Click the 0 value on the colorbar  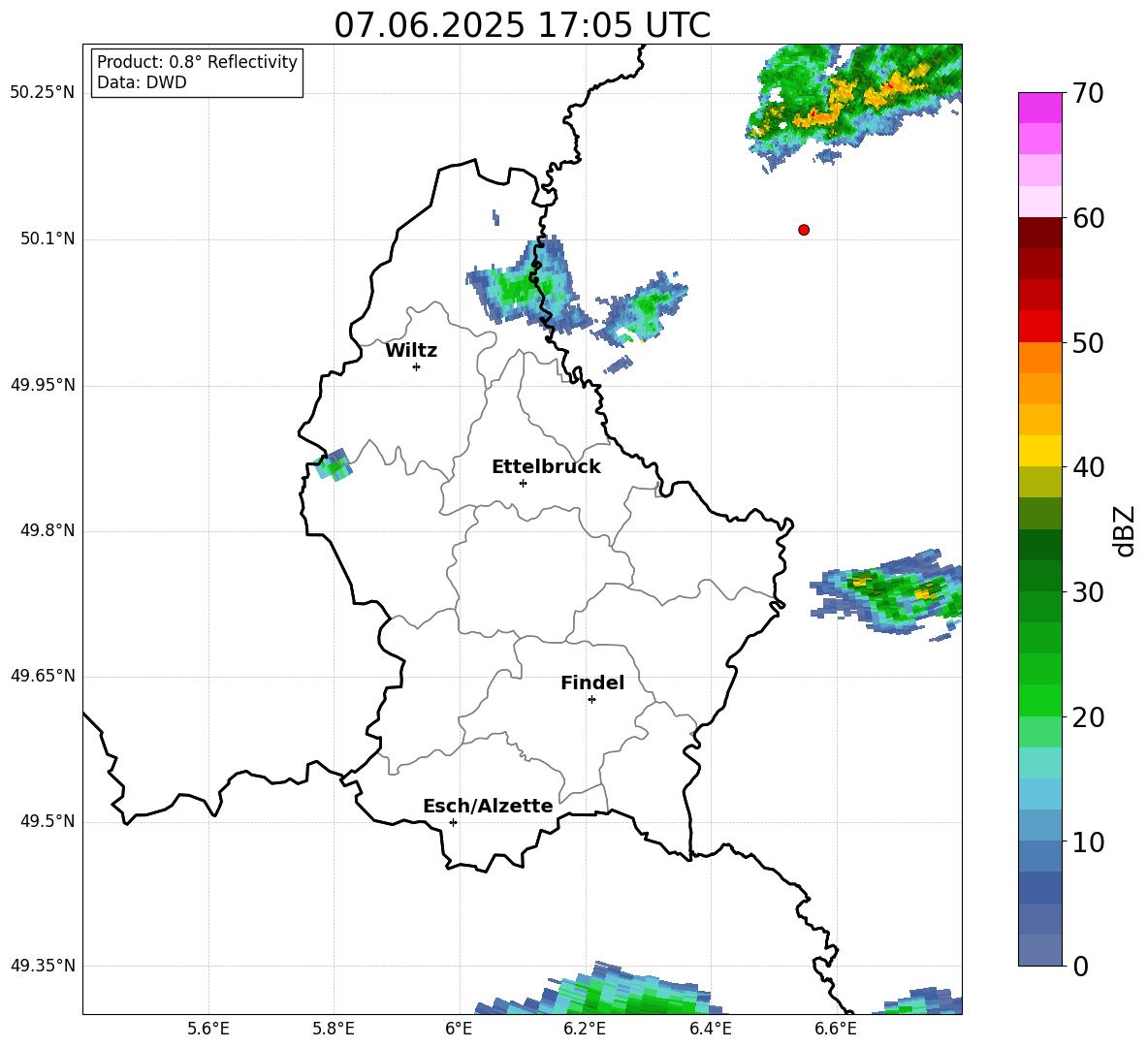[x=1080, y=966]
